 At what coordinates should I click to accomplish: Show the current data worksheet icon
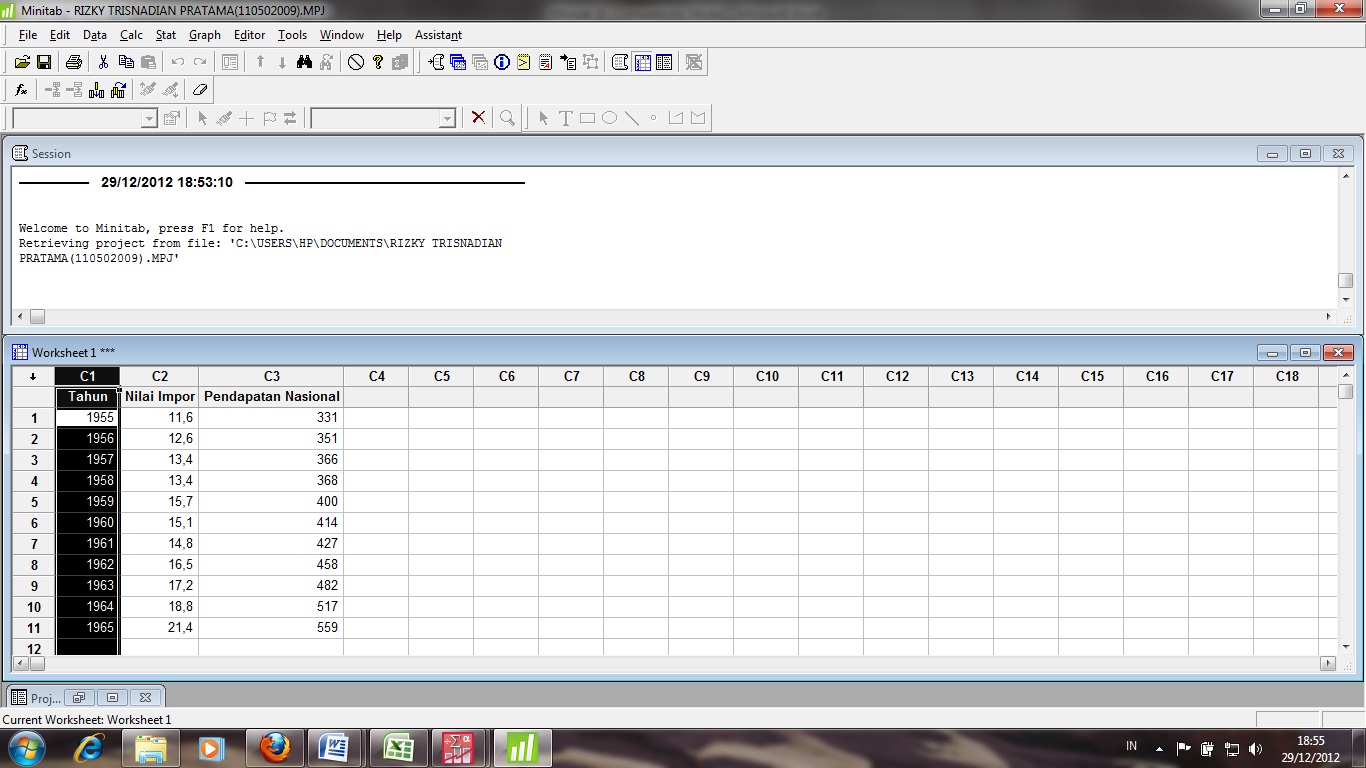tap(643, 61)
